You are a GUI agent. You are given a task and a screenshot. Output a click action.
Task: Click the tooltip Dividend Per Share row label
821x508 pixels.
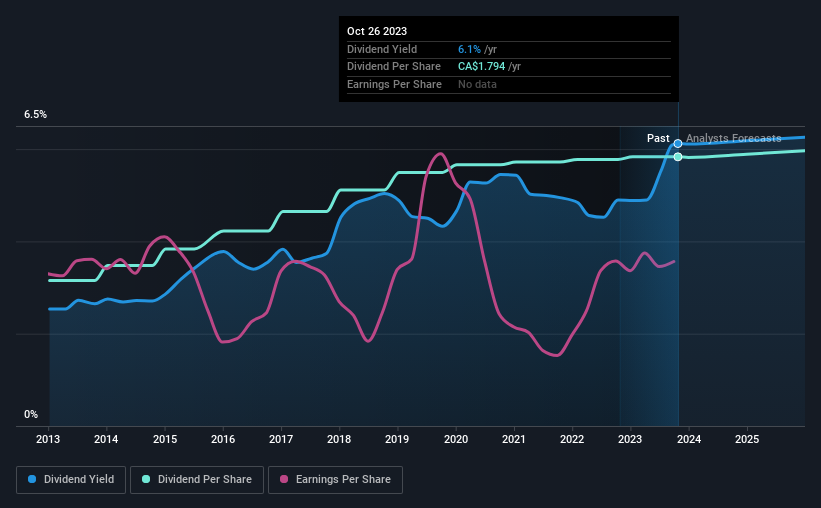tap(394, 67)
